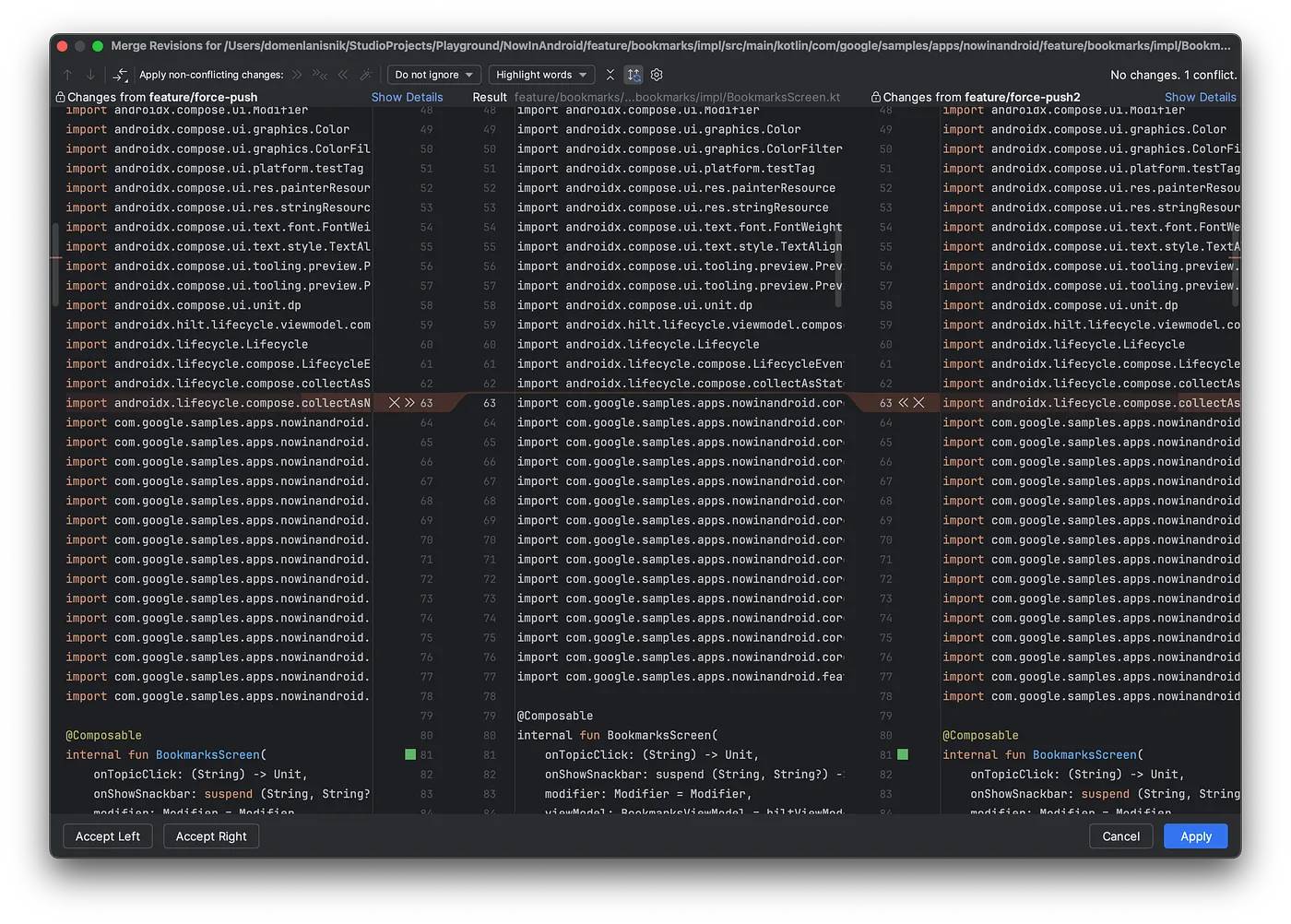1291x924 pixels.
Task: Click the magic wand resolve conflicts icon
Action: [x=366, y=75]
